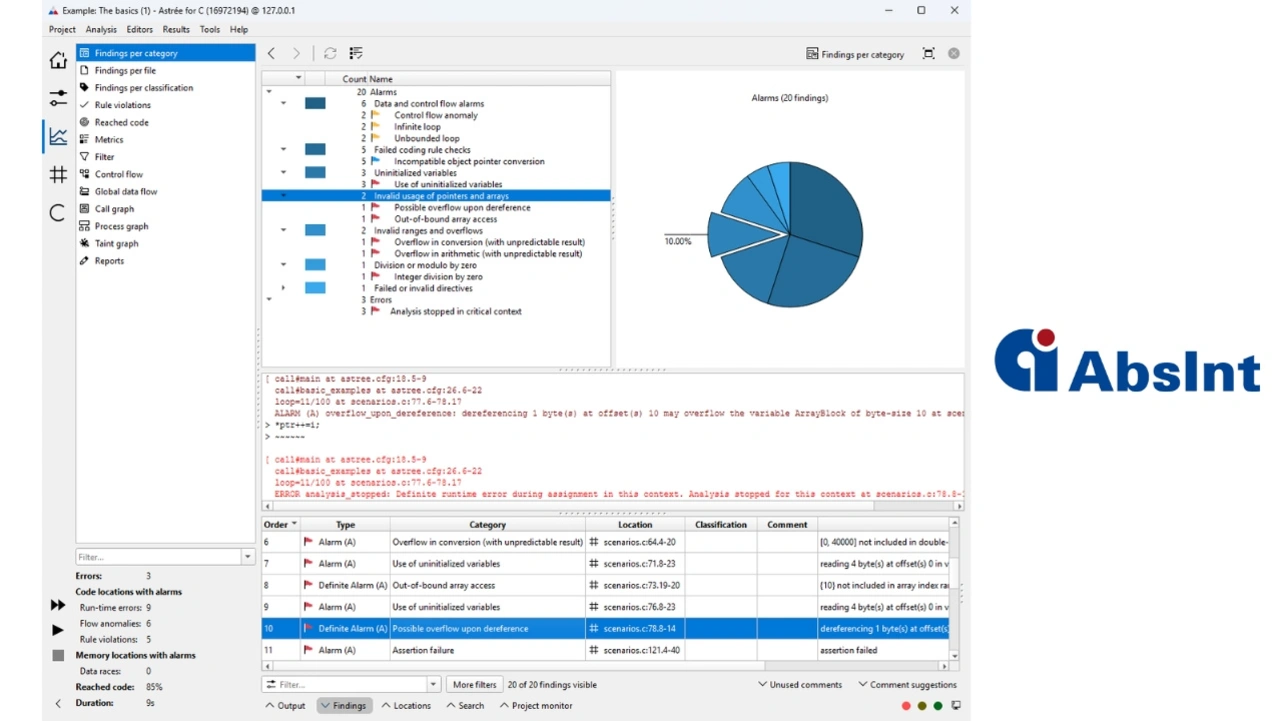Open the Results menu
The height and width of the screenshot is (721, 1280).
click(x=176, y=30)
